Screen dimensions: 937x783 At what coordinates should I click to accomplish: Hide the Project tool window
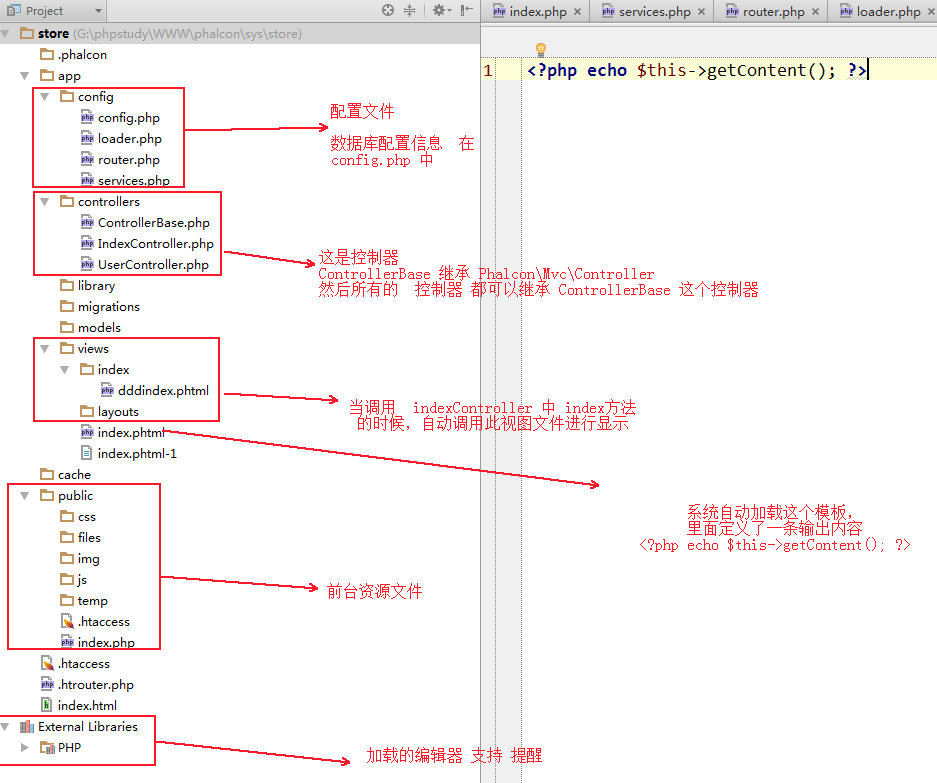(x=465, y=11)
